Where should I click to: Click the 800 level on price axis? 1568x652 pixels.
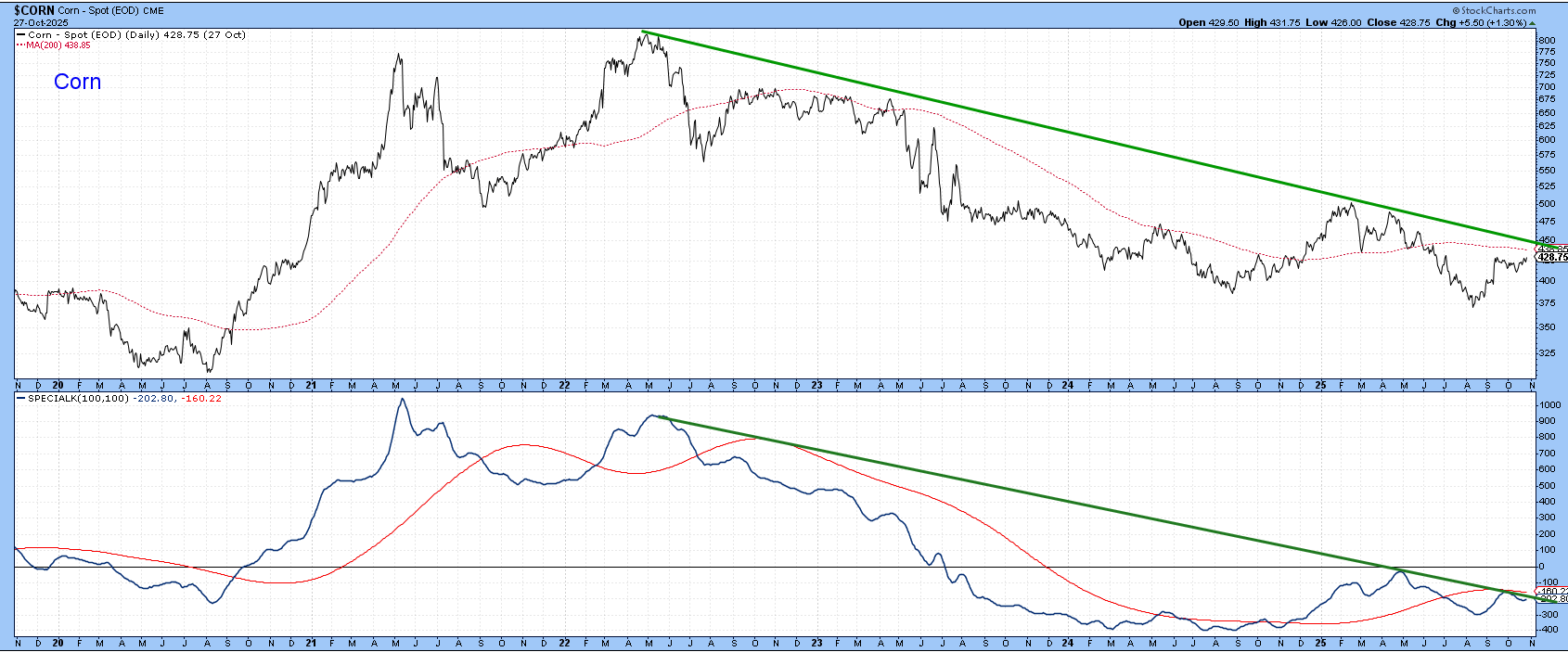[x=1547, y=41]
